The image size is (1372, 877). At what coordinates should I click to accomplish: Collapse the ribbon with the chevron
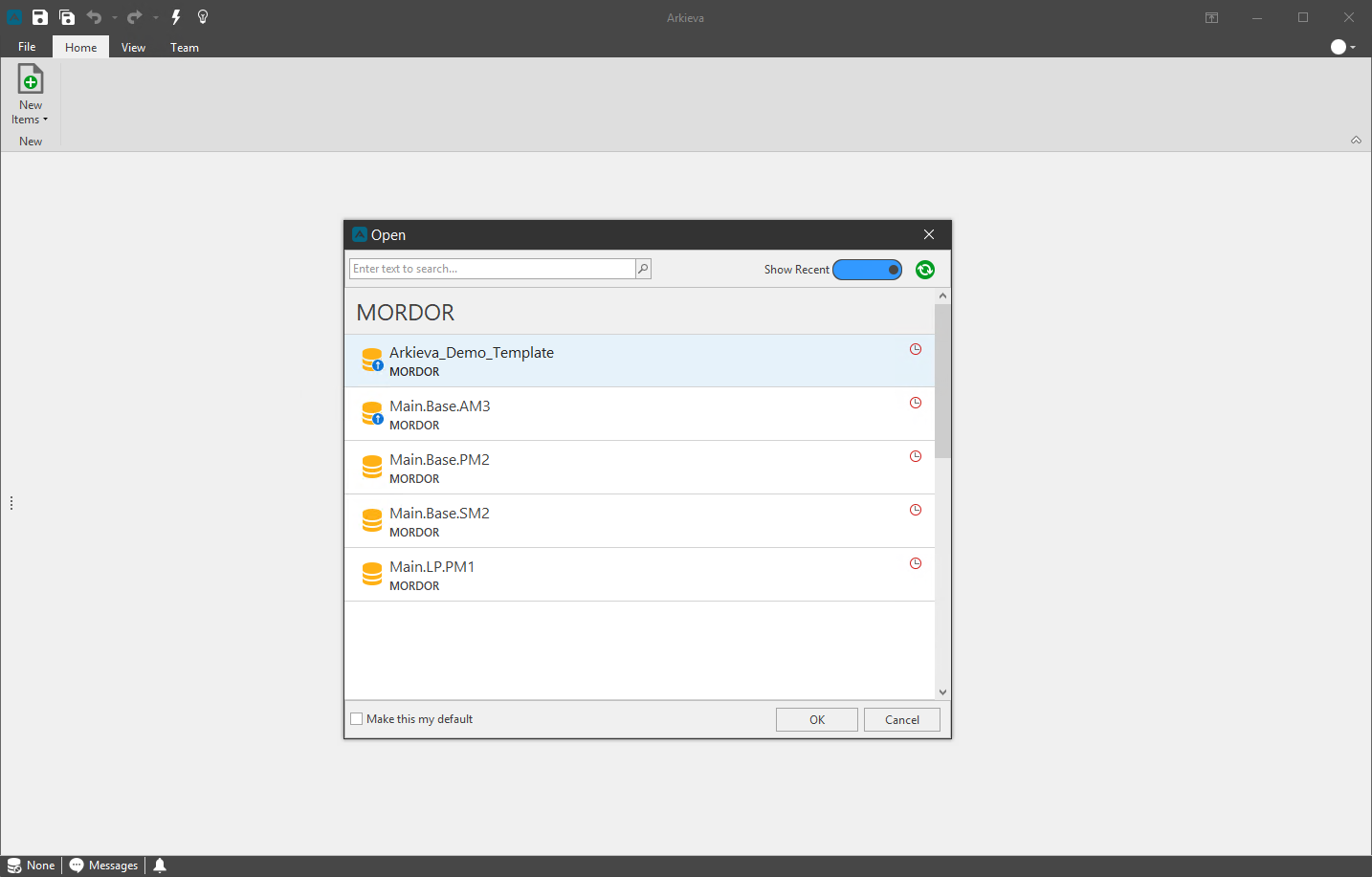(1356, 140)
